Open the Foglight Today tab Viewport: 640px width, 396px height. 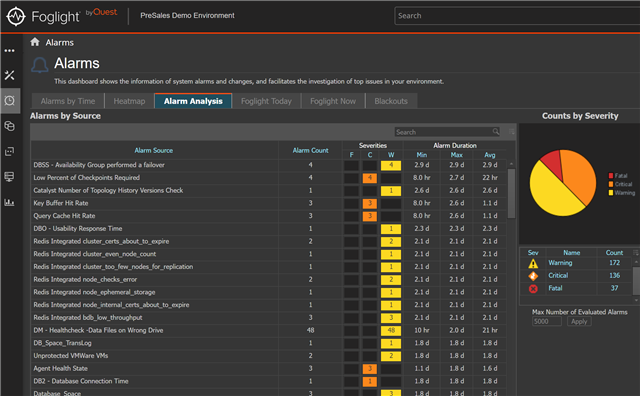click(x=266, y=101)
